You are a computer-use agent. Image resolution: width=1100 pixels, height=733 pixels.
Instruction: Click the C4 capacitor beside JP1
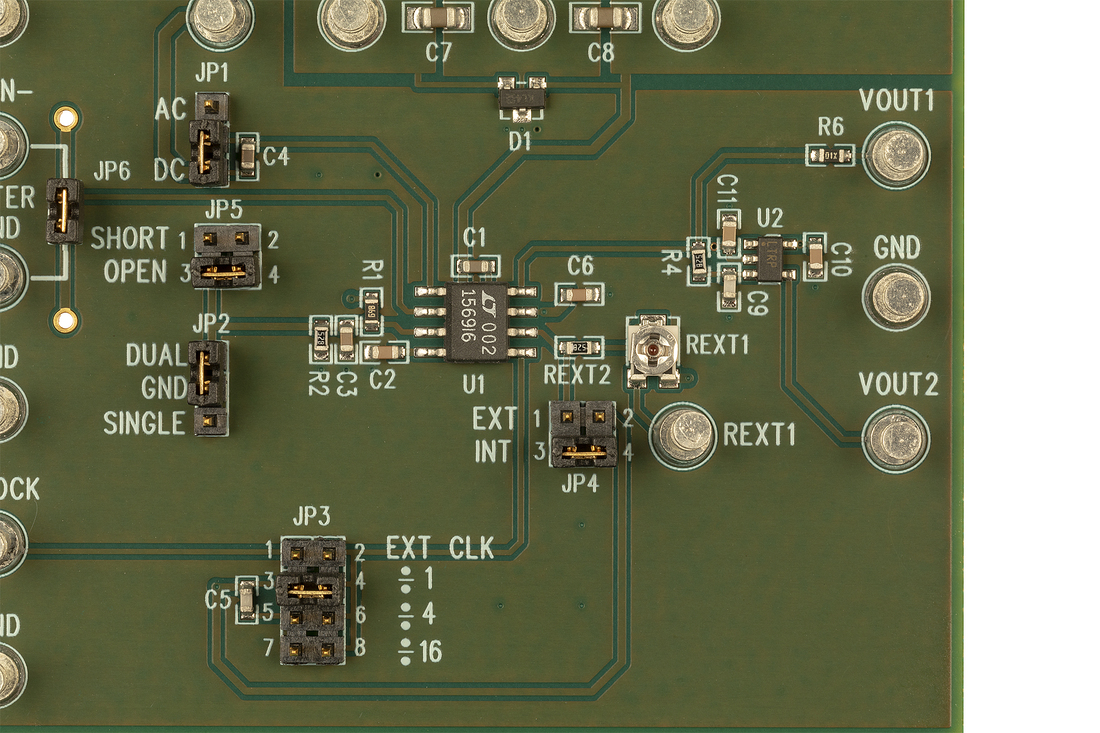point(248,156)
